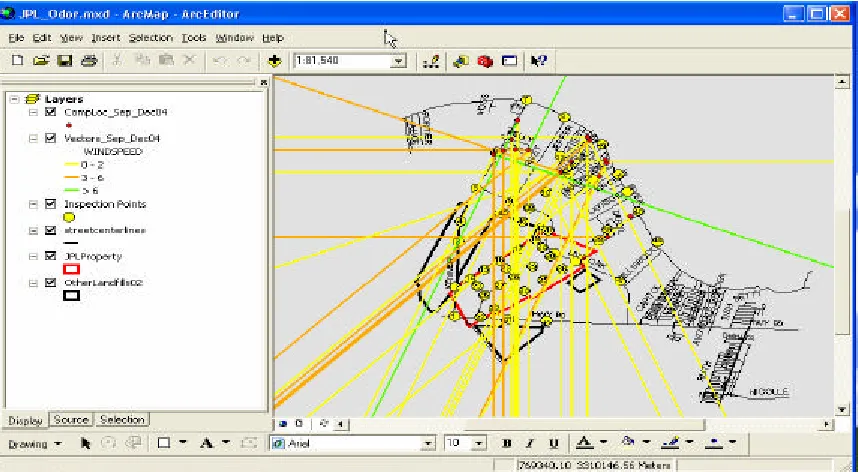Image resolution: width=858 pixels, height=472 pixels.
Task: Click the red JPLProperty rectangle symbol
Action: (x=72, y=269)
